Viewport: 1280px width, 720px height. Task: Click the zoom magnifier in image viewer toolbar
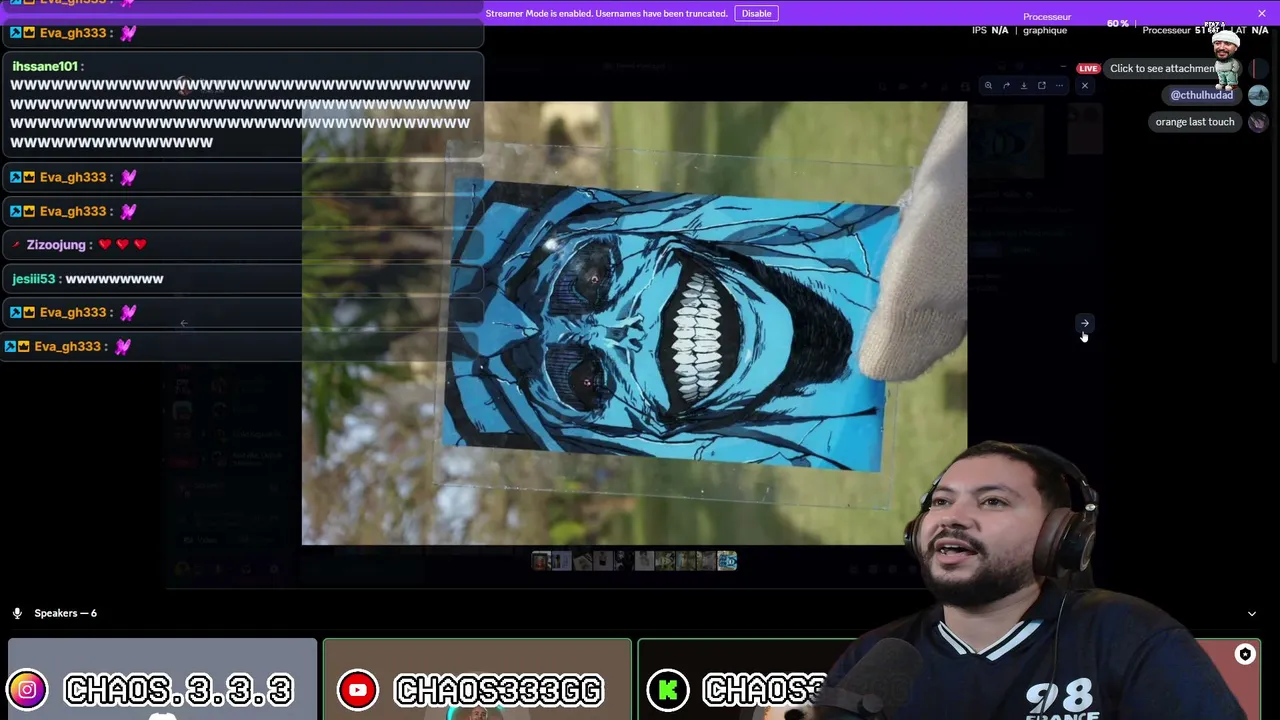click(x=988, y=86)
